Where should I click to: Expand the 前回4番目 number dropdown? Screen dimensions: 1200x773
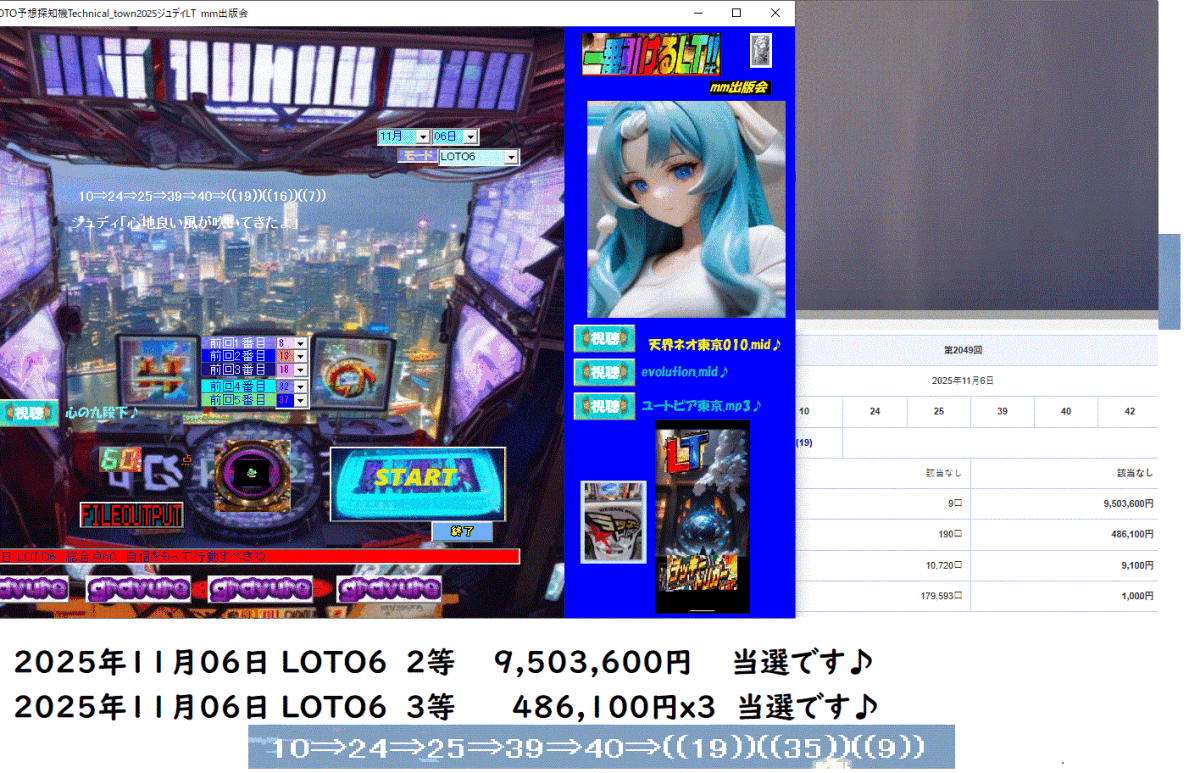coord(301,386)
